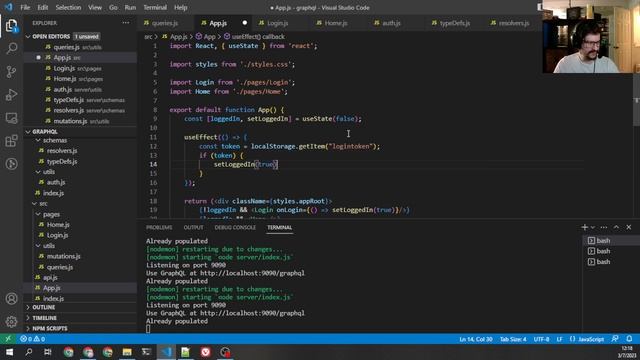Switch to the queries.js editor tab
The width and height of the screenshot is (640, 360).
point(165,23)
